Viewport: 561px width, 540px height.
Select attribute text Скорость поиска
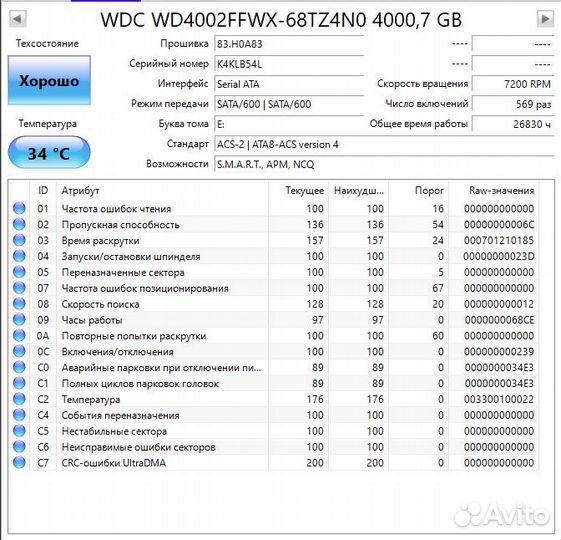point(101,305)
